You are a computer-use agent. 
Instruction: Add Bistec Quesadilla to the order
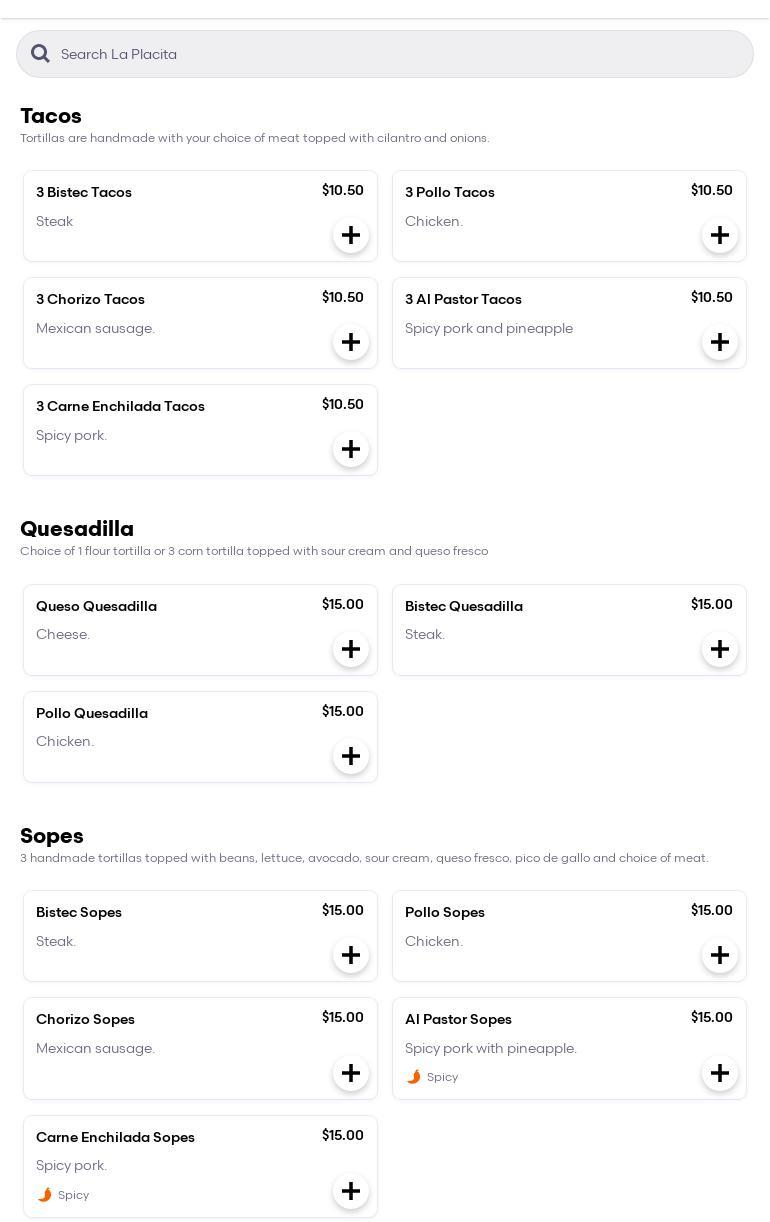720,650
